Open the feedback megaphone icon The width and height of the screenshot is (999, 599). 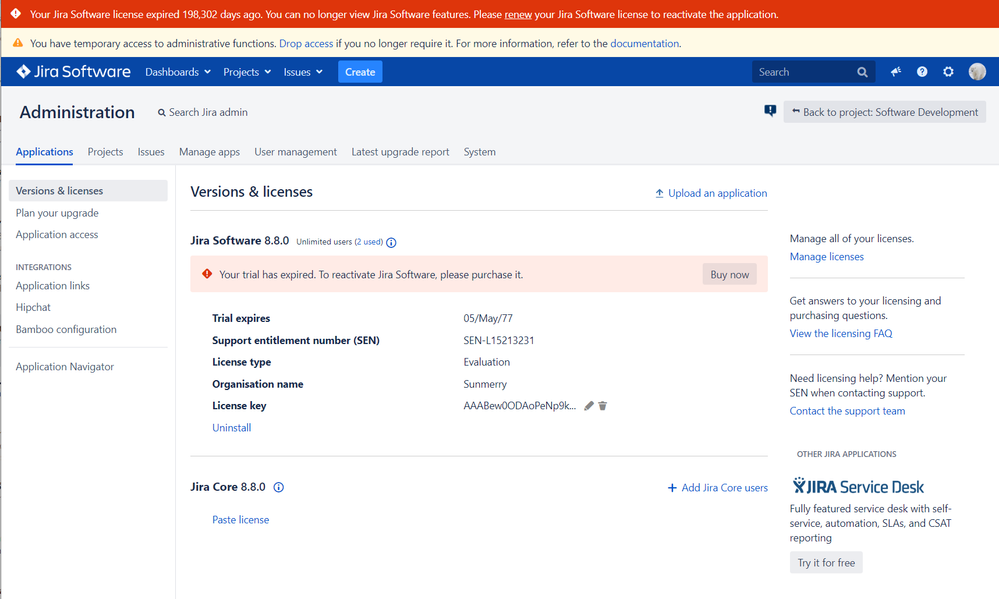tap(896, 72)
